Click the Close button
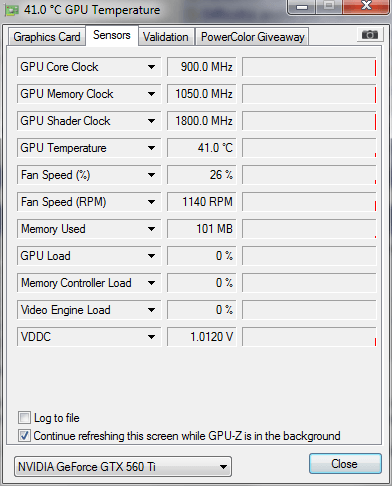Image resolution: width=392 pixels, height=486 pixels. tap(345, 464)
